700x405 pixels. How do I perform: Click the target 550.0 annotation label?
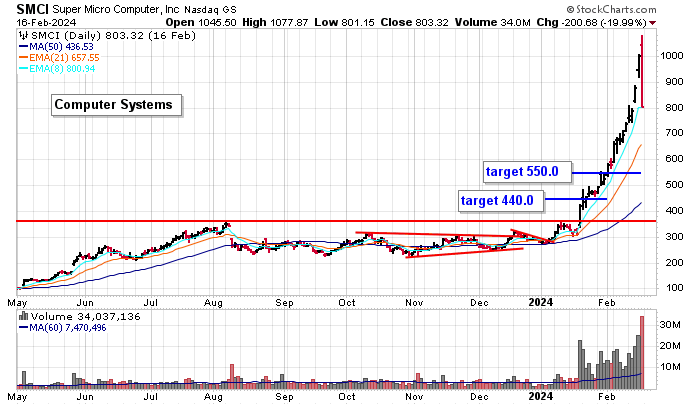(x=527, y=172)
